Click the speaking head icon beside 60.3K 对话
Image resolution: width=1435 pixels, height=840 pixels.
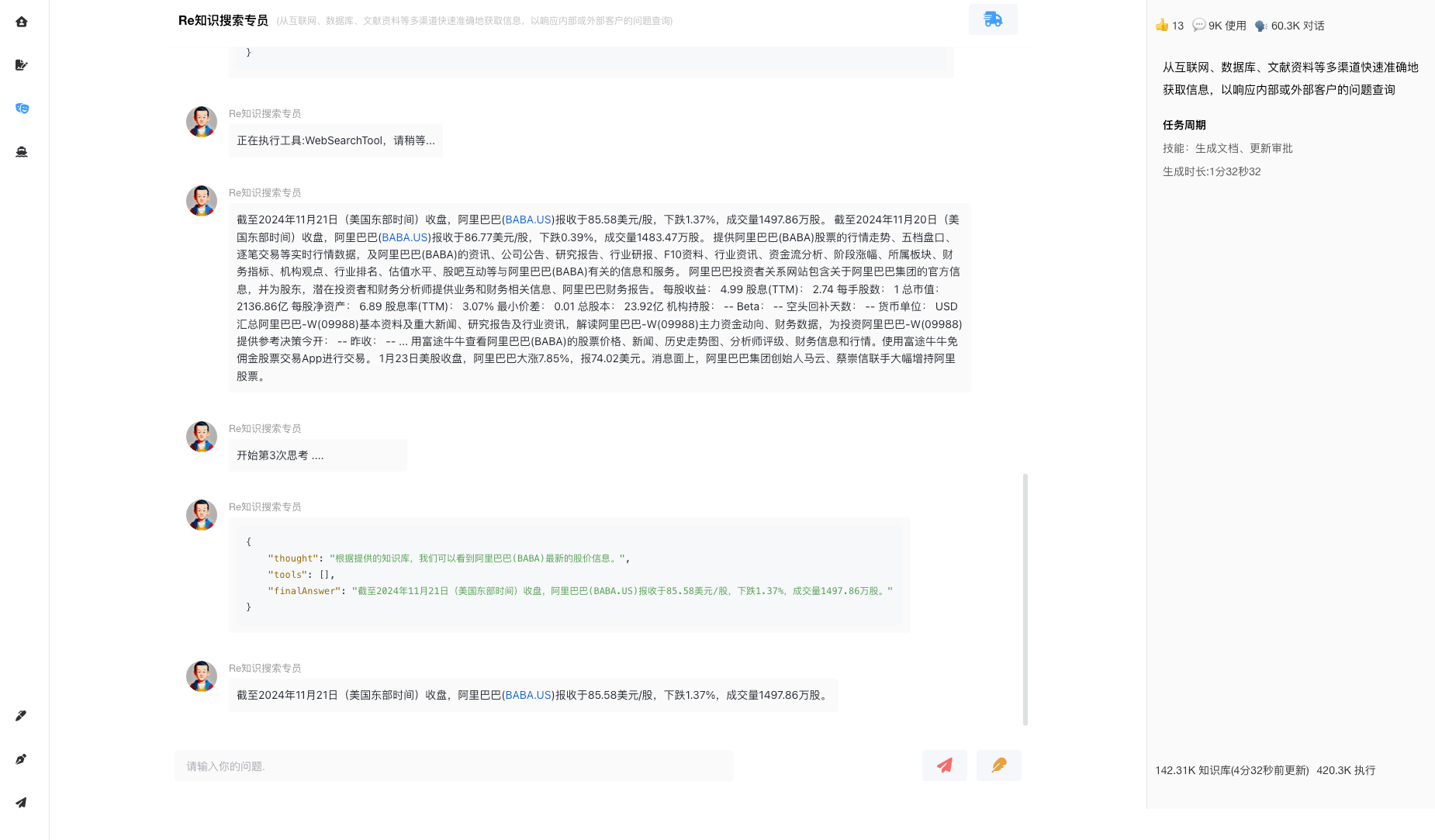pos(1261,26)
